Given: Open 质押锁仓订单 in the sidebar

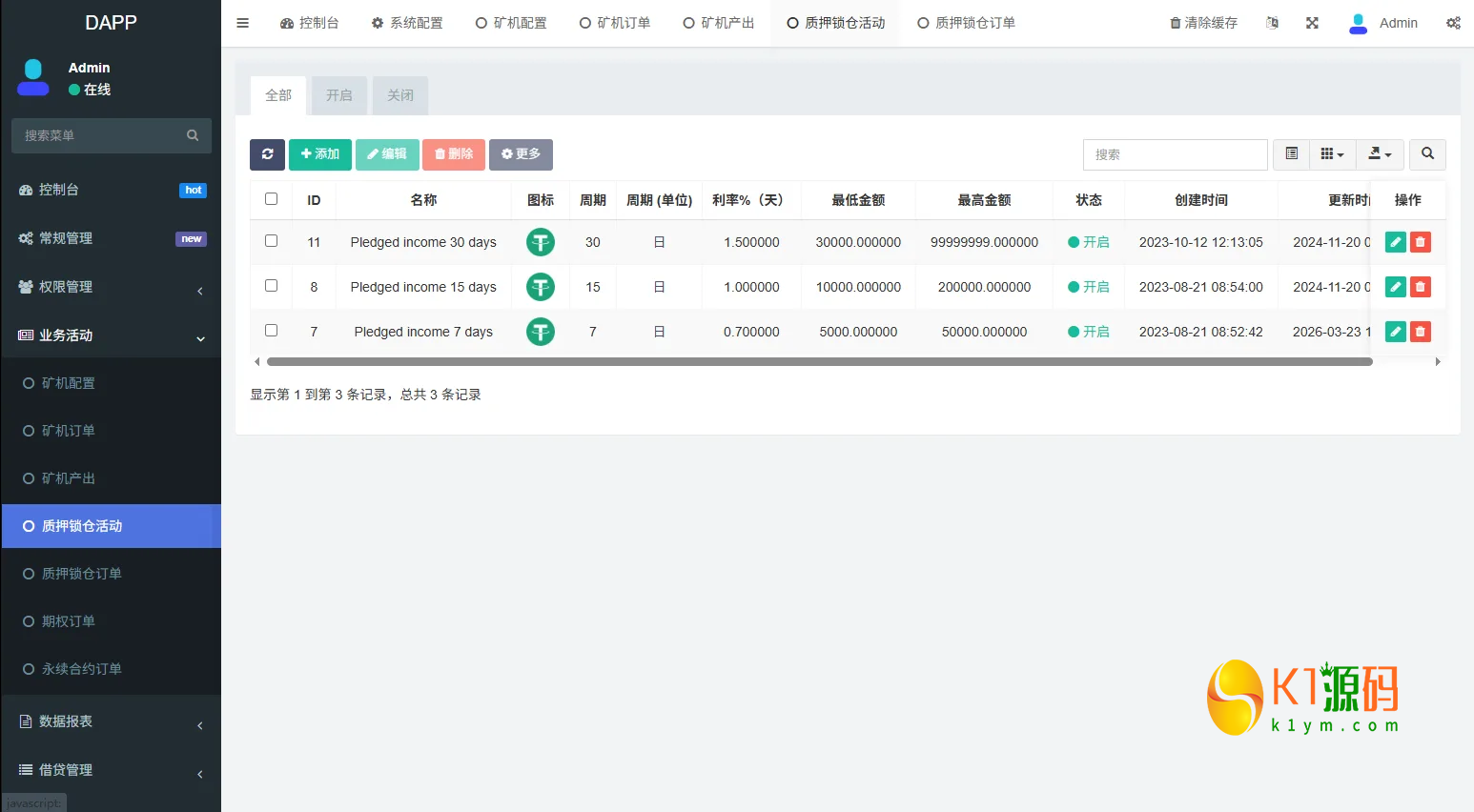Looking at the screenshot, I should (x=112, y=574).
